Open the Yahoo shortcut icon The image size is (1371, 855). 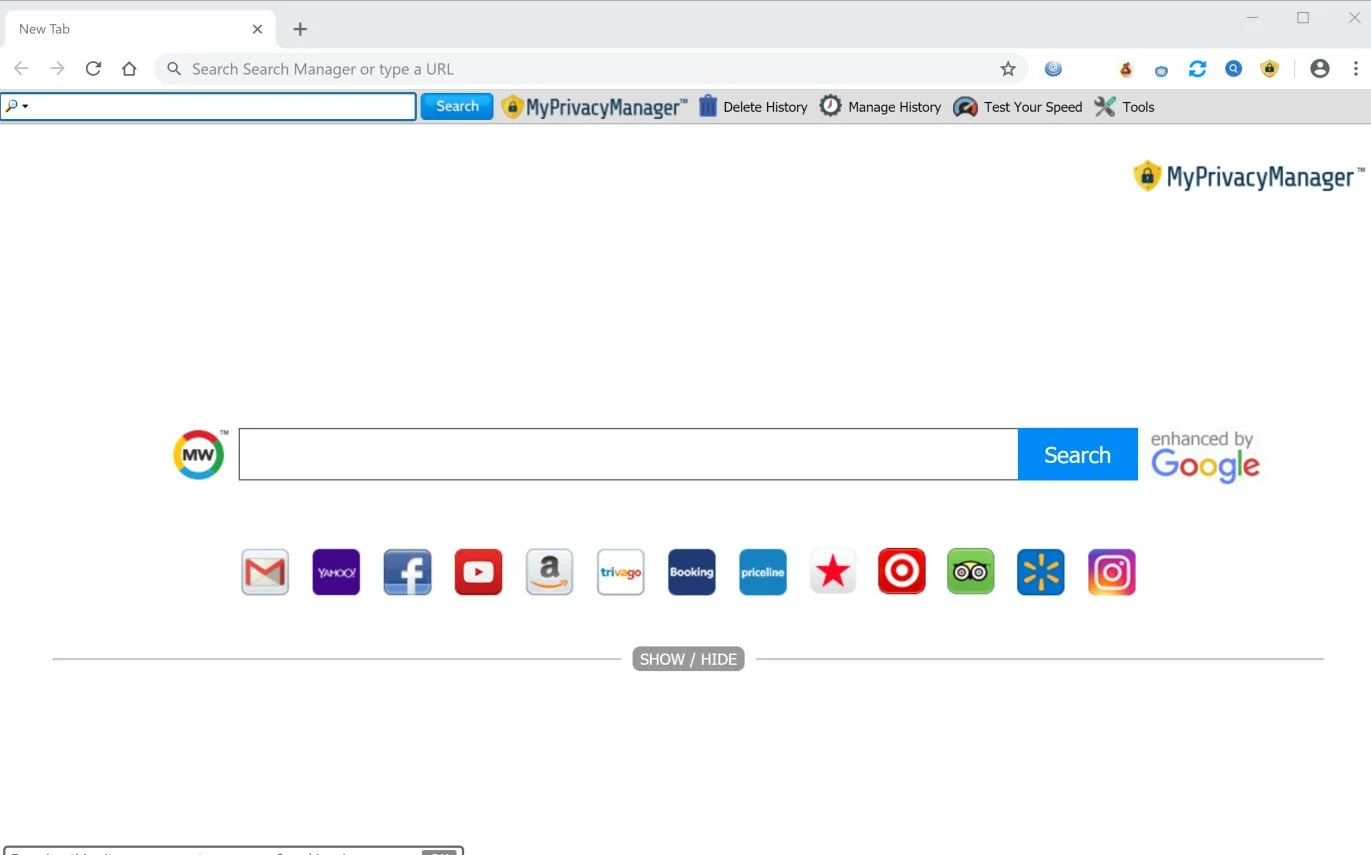pos(336,572)
